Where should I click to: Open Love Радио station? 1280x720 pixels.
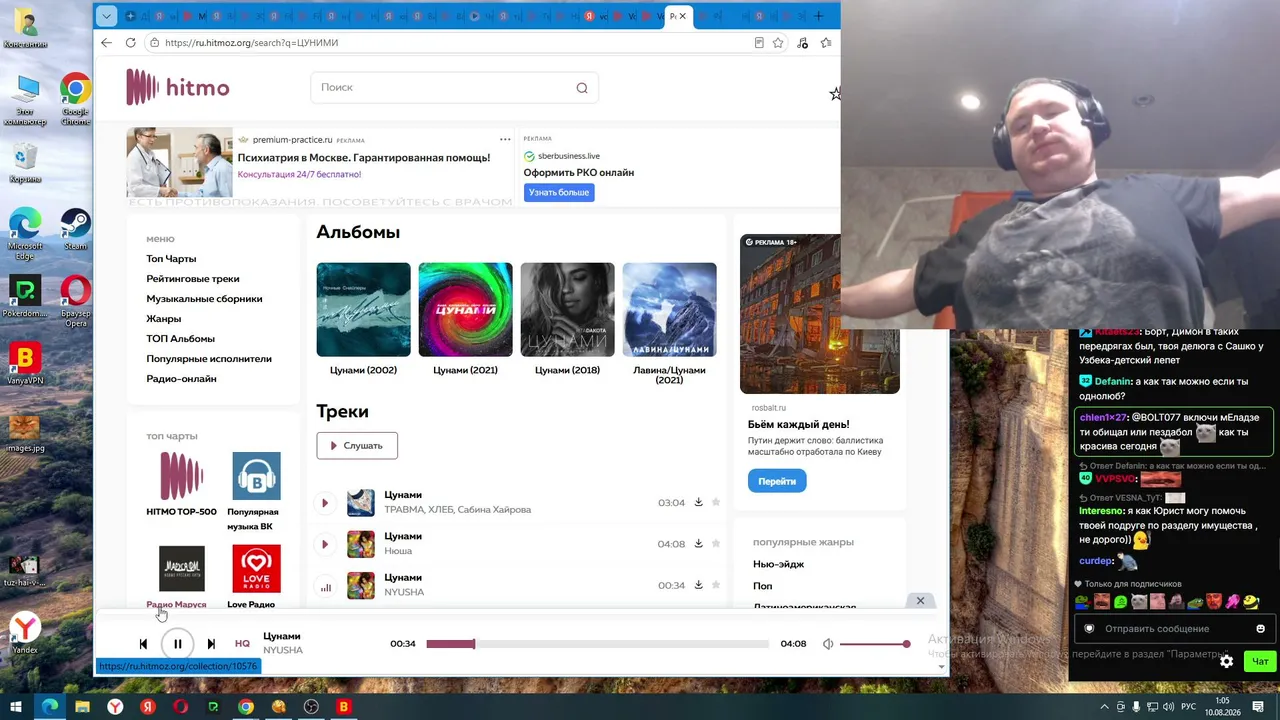tap(256, 576)
